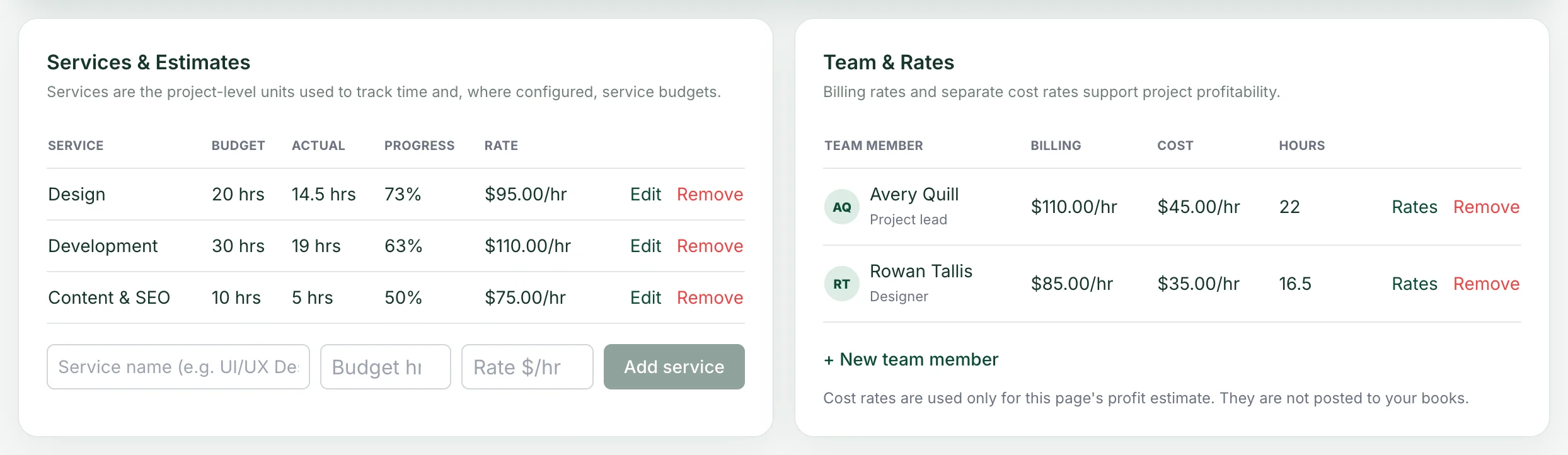Image resolution: width=1568 pixels, height=455 pixels.
Task: Click the 50% progress value
Action: point(403,297)
